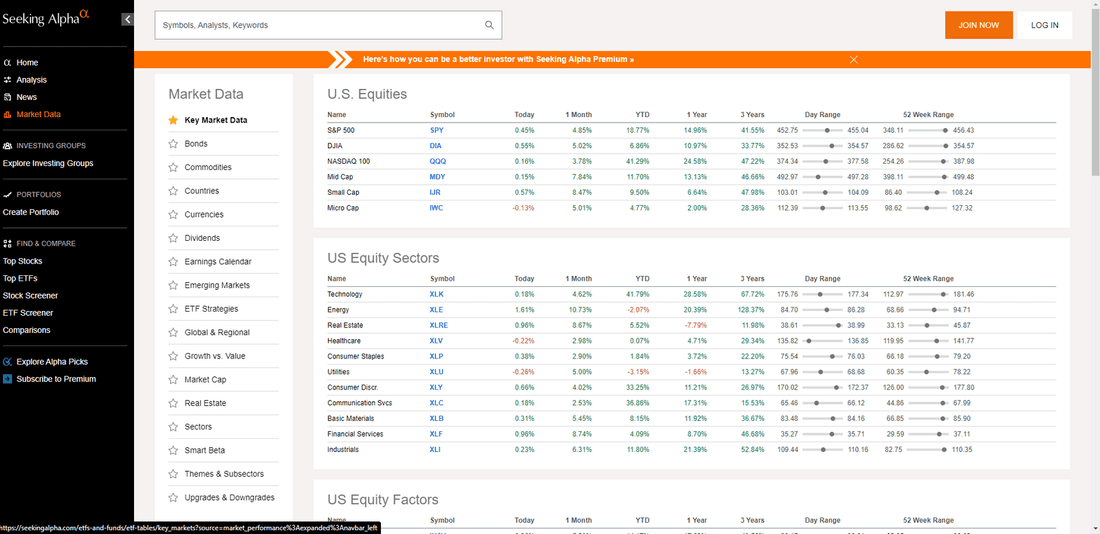
Task: Select Earnings Calendar in Market Data list
Action: [x=217, y=262]
